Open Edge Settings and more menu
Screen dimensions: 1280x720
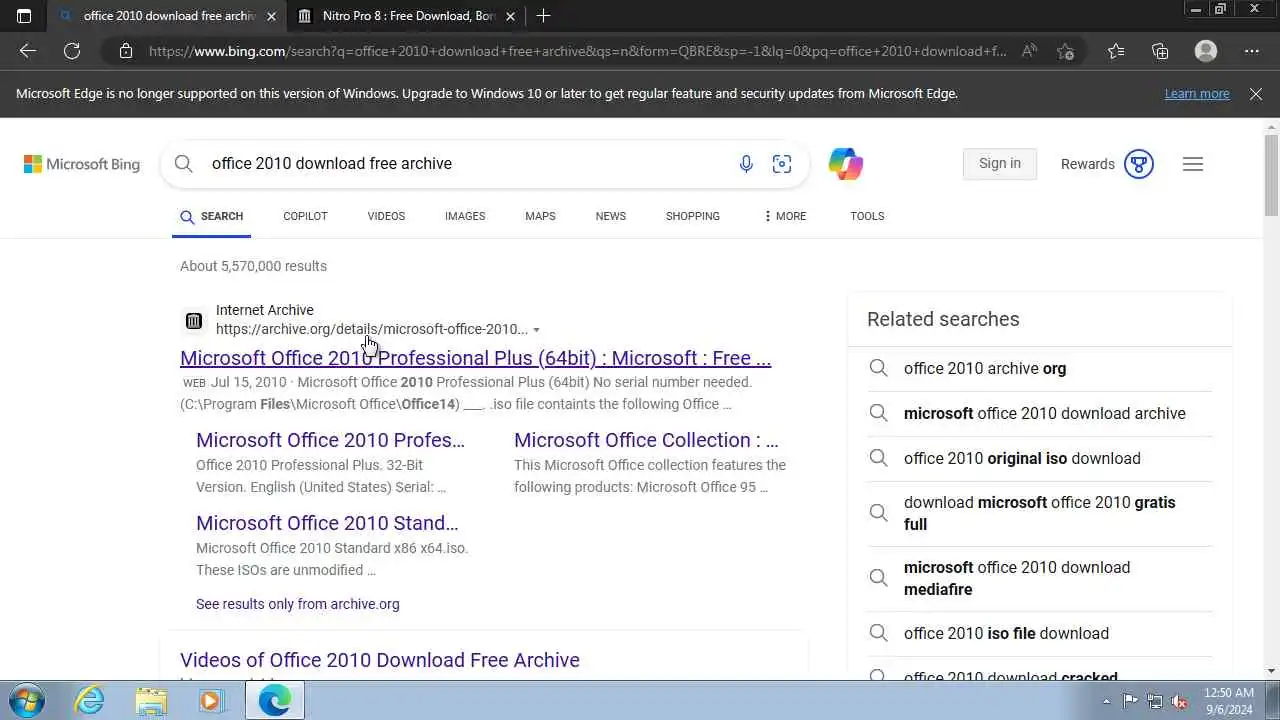tap(1252, 51)
